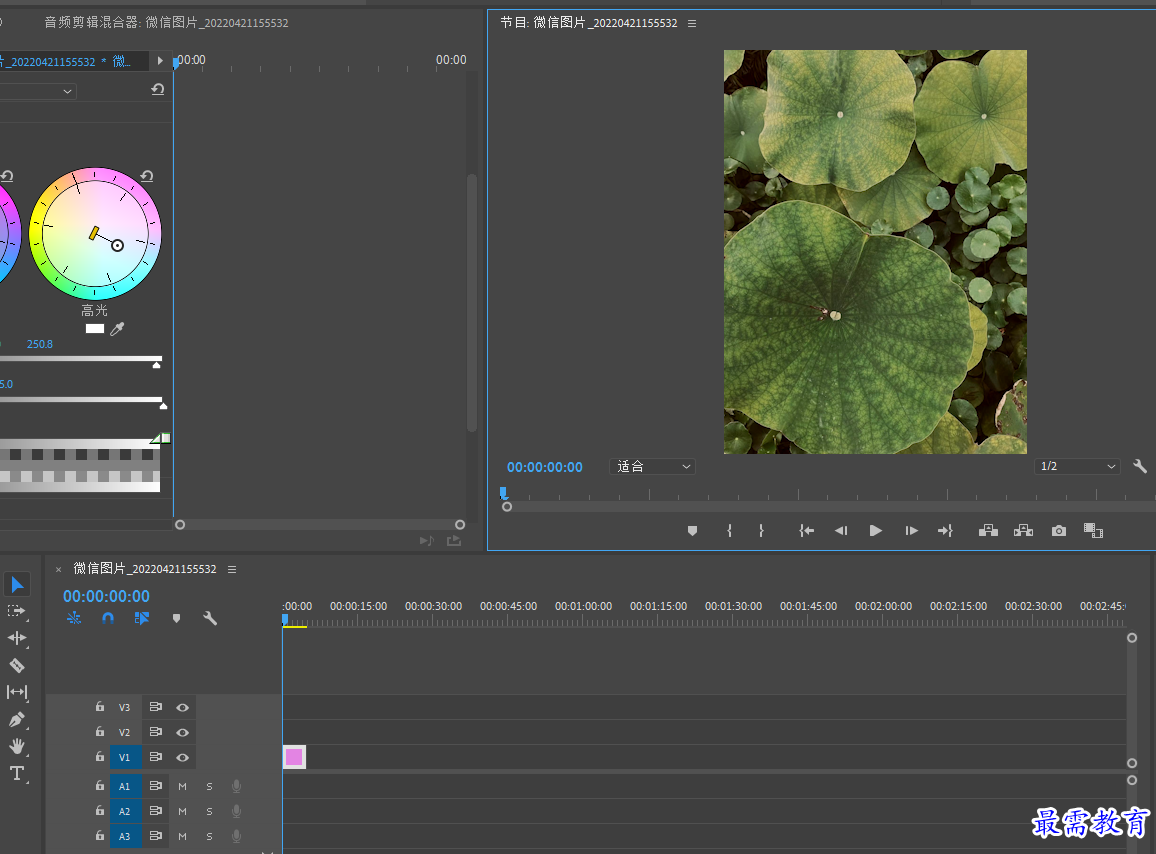Click the white highlight color swatch
The image size is (1156, 854).
pyautogui.click(x=94, y=329)
